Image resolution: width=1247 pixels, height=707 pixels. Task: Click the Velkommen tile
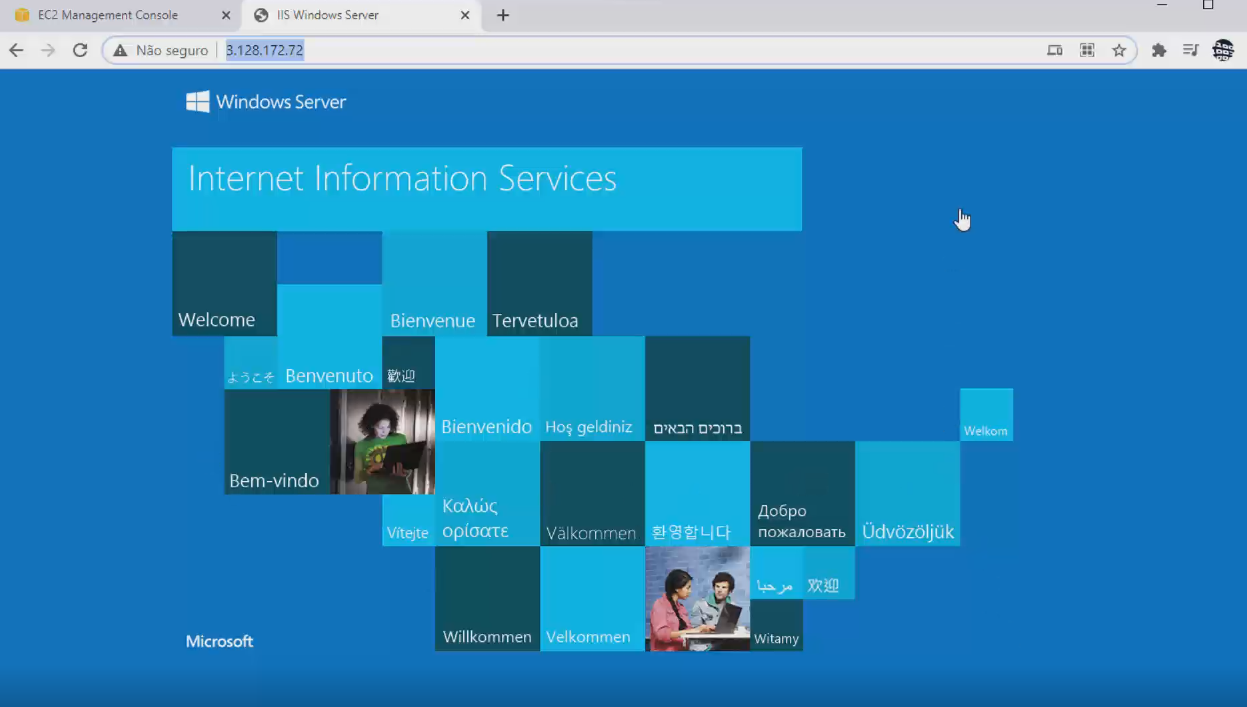click(592, 599)
